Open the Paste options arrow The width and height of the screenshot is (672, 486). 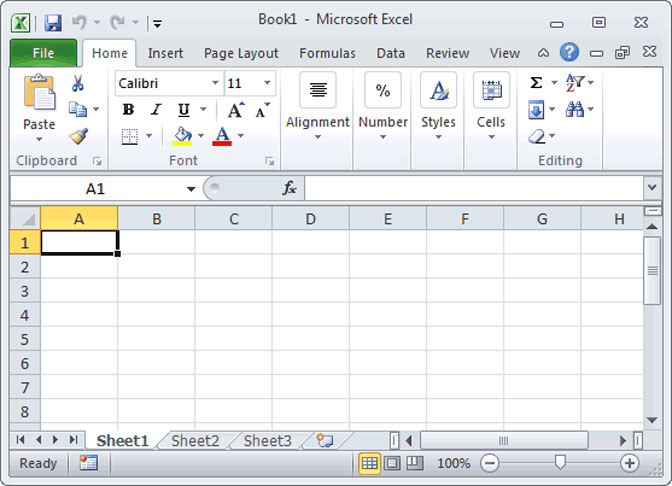tap(39, 139)
